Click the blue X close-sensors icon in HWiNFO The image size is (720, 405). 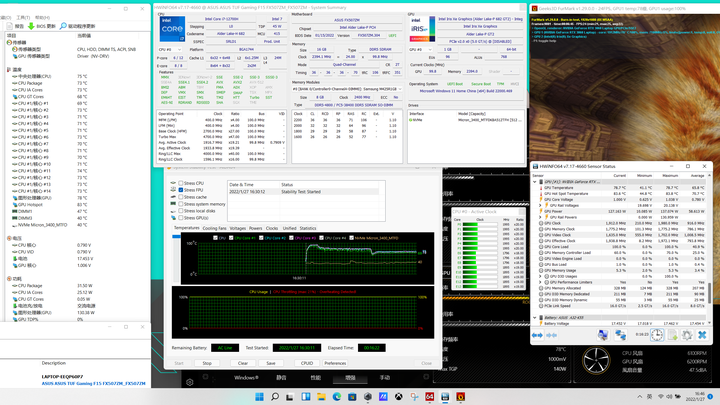click(702, 335)
